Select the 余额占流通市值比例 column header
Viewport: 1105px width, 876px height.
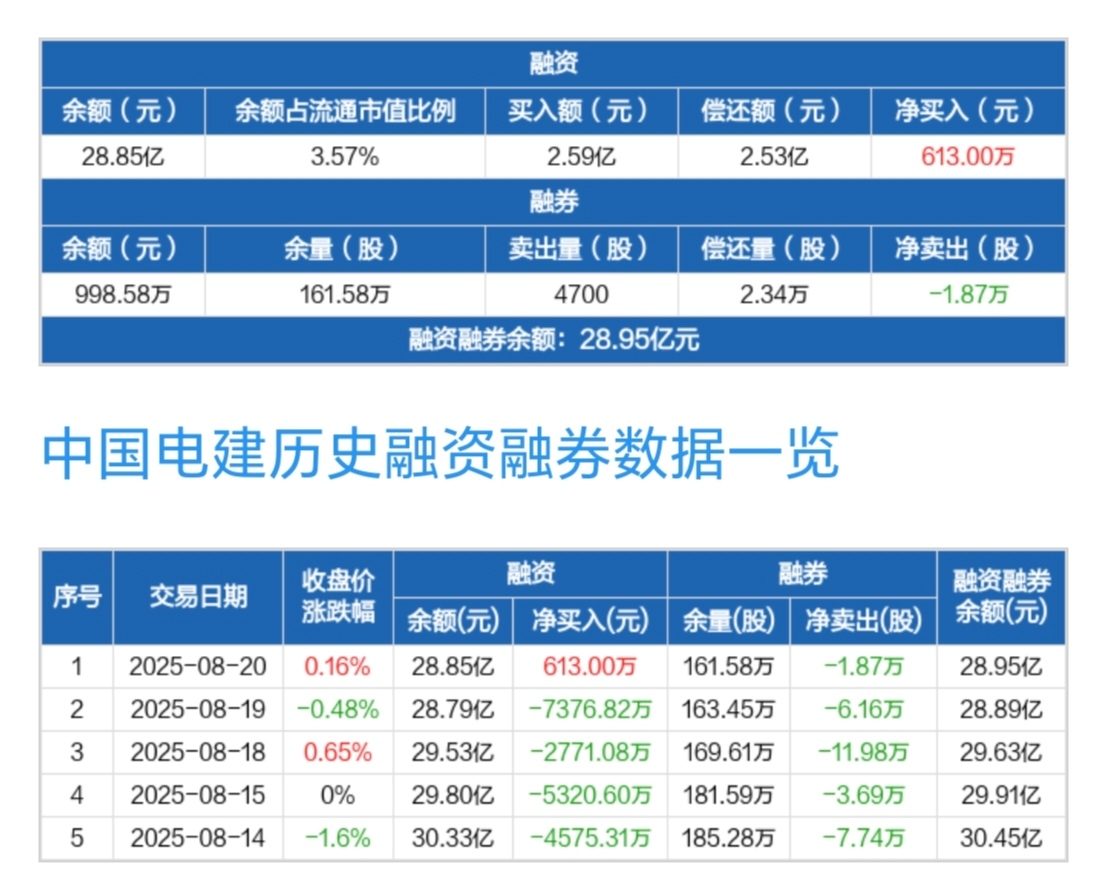coord(345,111)
